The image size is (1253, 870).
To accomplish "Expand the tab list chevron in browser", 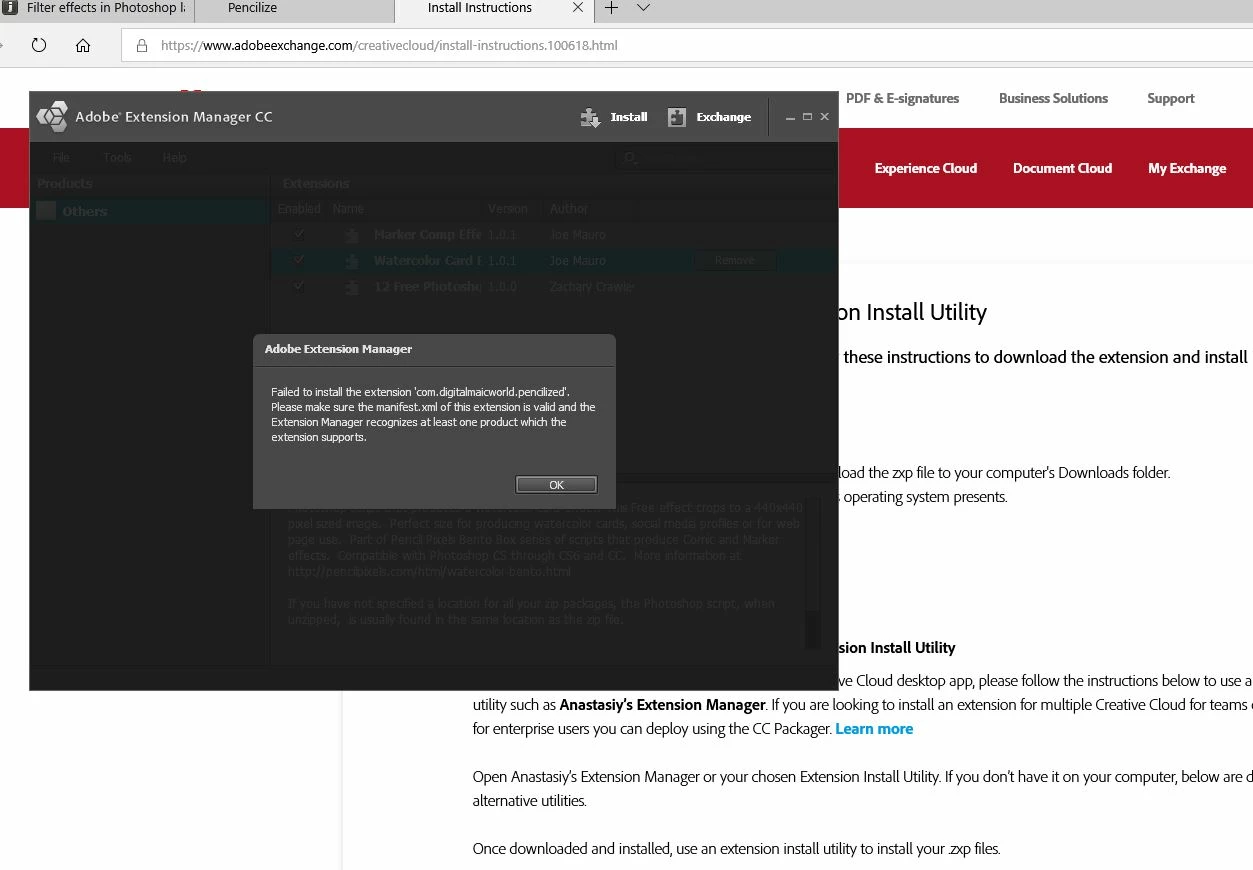I will [x=643, y=8].
